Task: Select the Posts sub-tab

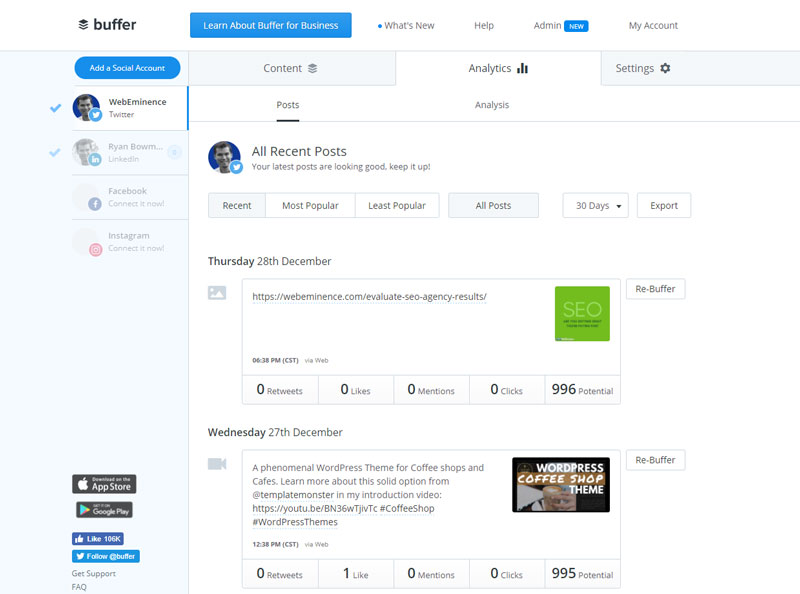Action: pos(288,105)
